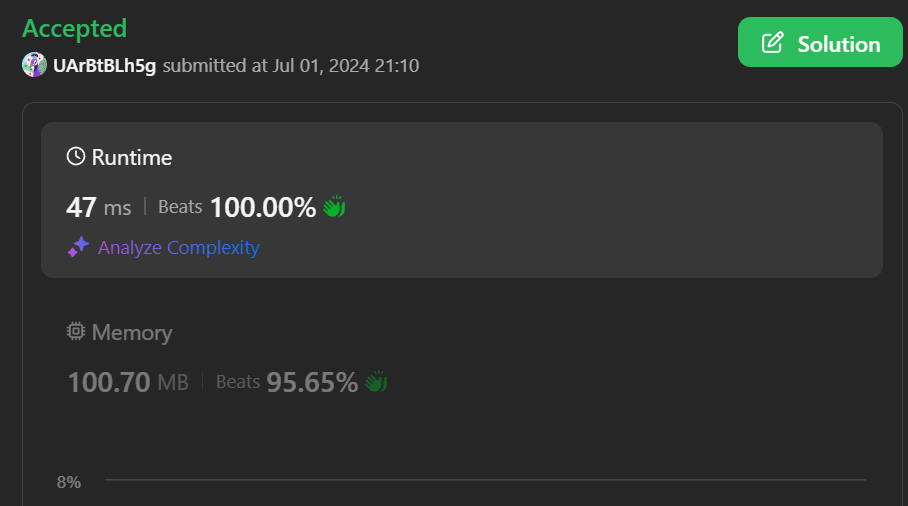
Task: Click the clapping hands icon after 100.00%
Action: click(334, 207)
